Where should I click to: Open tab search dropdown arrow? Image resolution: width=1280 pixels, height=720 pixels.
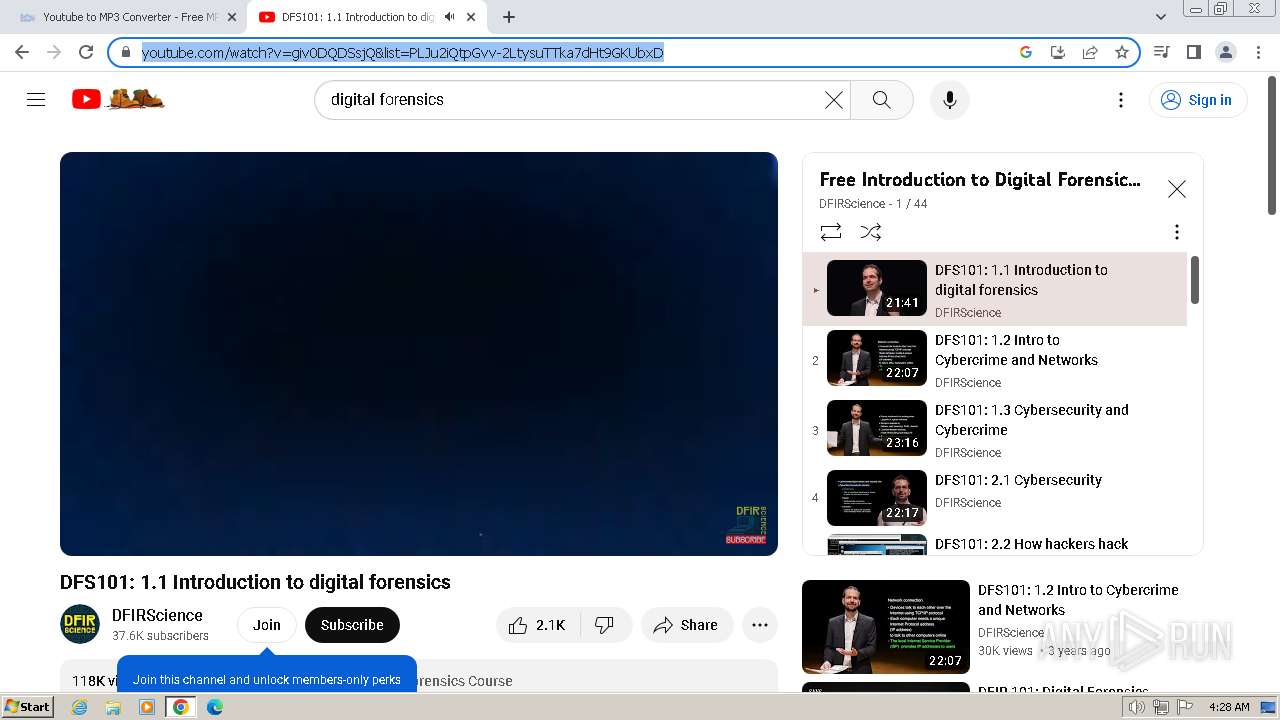1161,17
